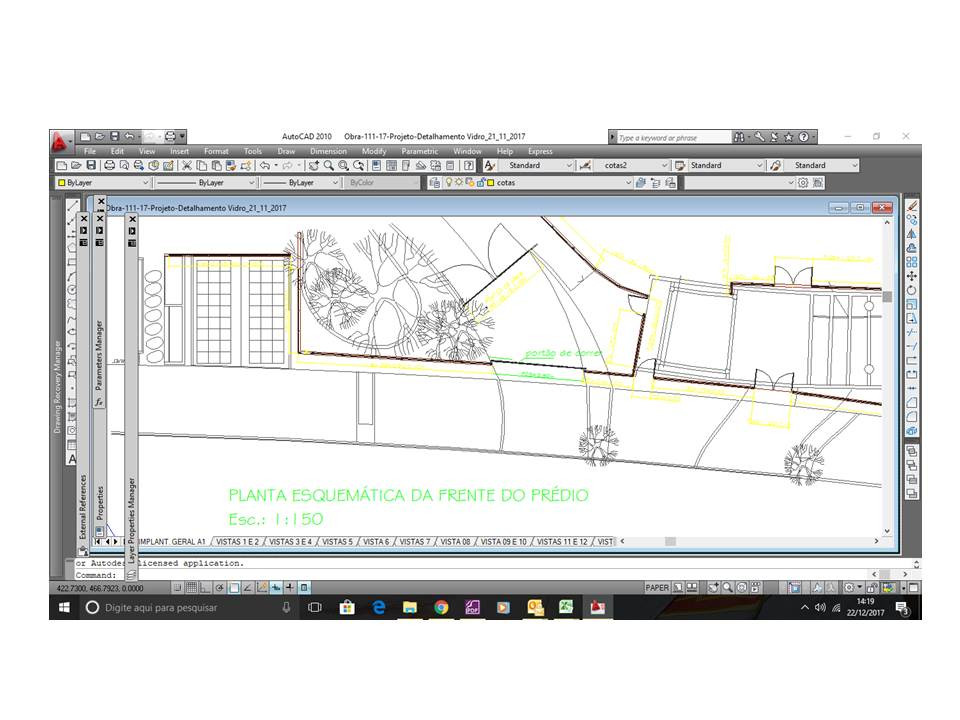Open the File menu
The width and height of the screenshot is (960, 720).
click(x=89, y=151)
